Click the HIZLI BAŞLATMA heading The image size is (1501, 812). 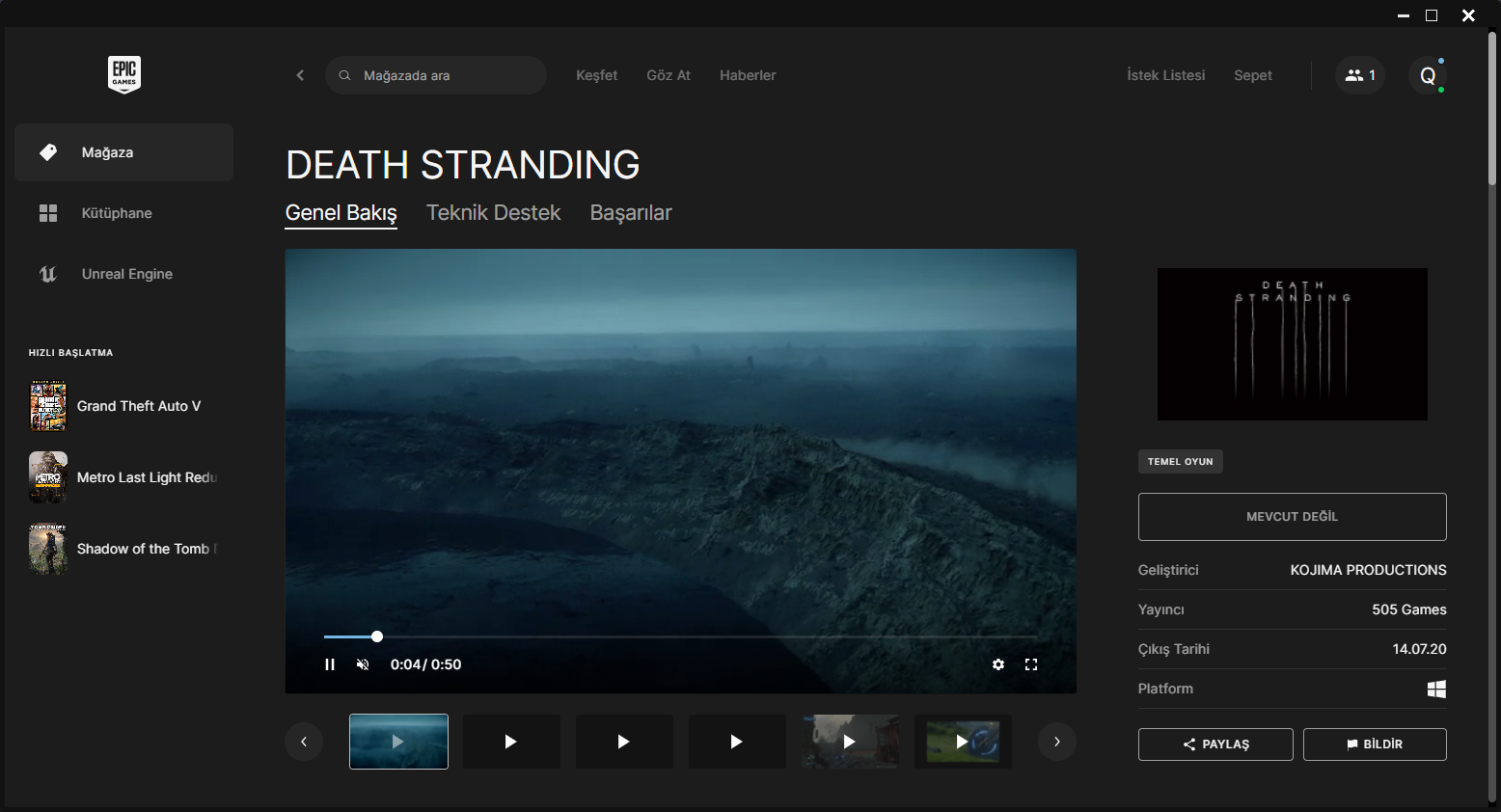pos(70,353)
